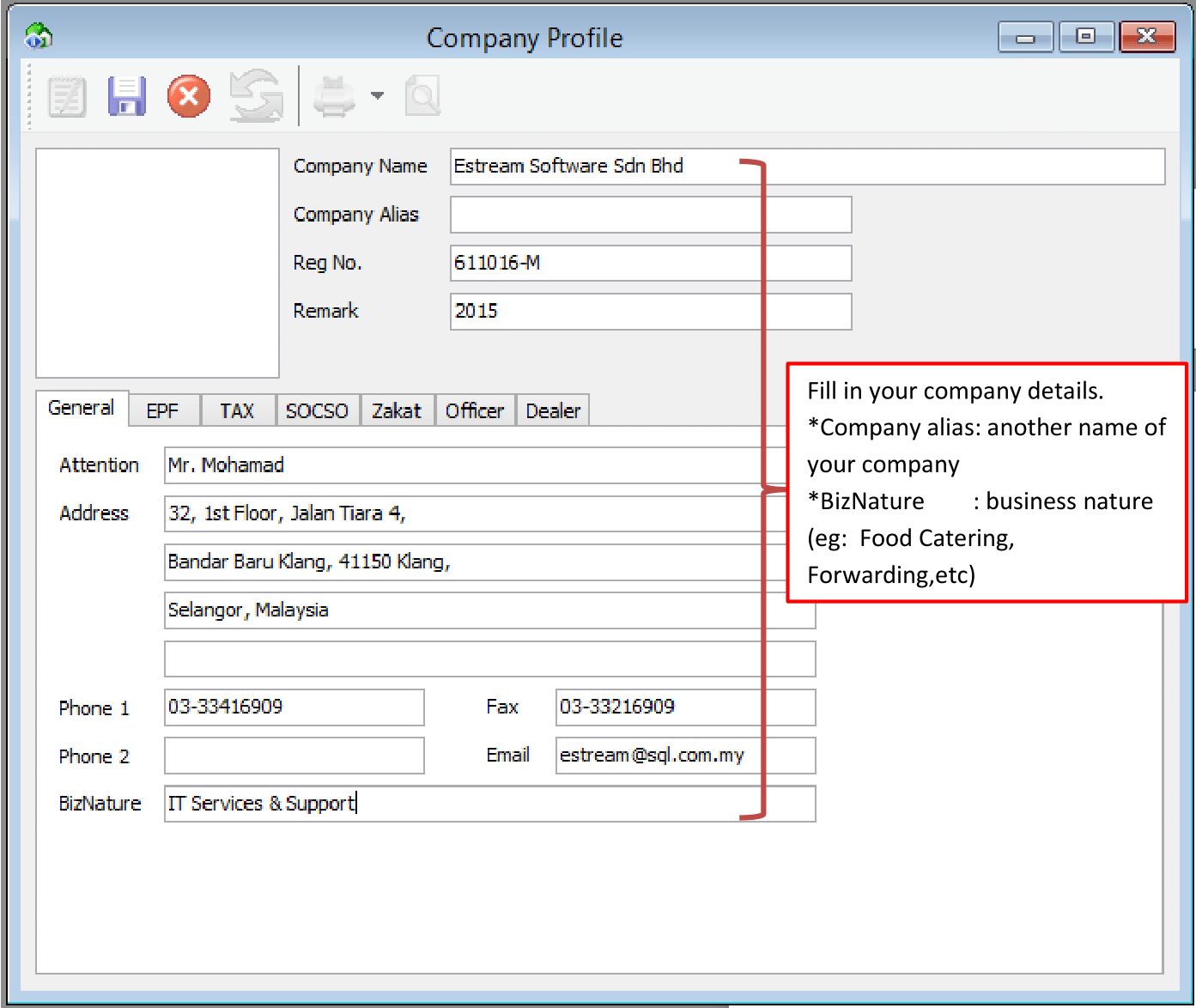Select the SOCSO tab
1196x1008 pixels.
pyautogui.click(x=317, y=411)
